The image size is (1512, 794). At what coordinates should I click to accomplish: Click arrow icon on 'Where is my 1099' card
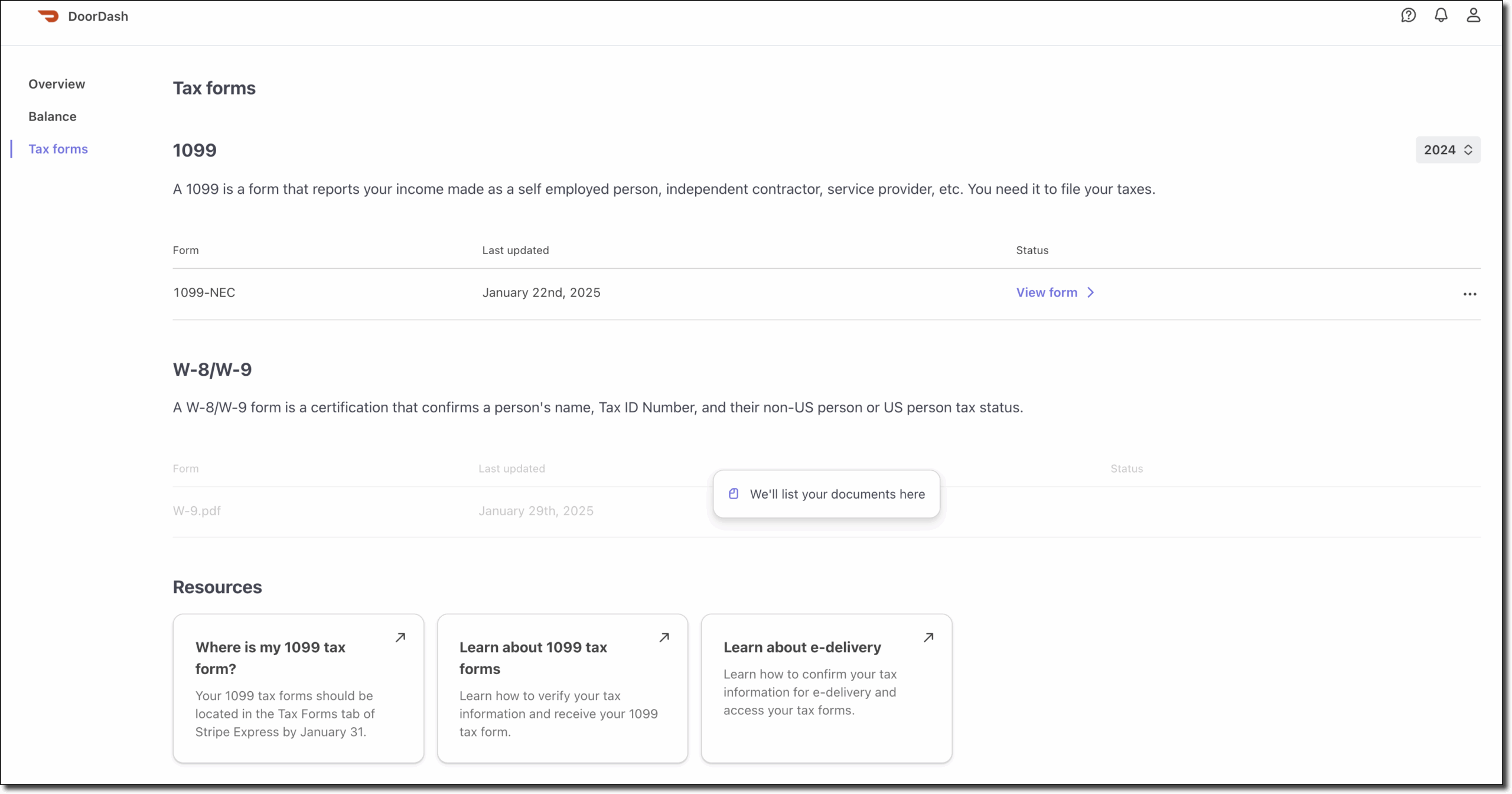point(400,637)
